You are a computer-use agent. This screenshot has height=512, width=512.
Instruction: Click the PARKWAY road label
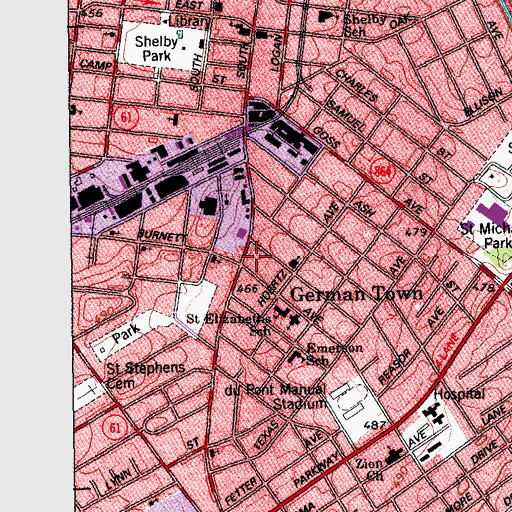317,470
